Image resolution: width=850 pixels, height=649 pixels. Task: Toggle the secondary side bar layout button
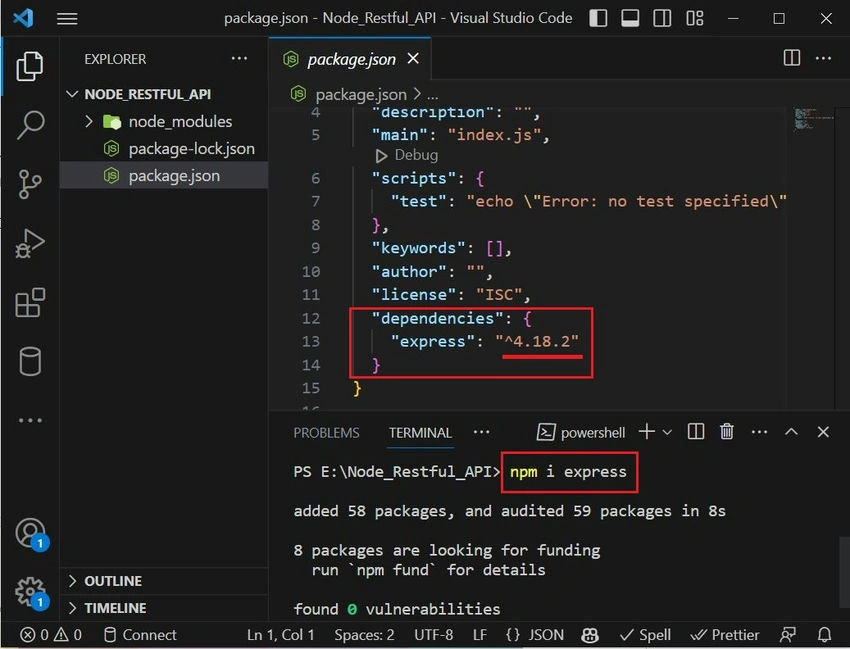[x=662, y=18]
